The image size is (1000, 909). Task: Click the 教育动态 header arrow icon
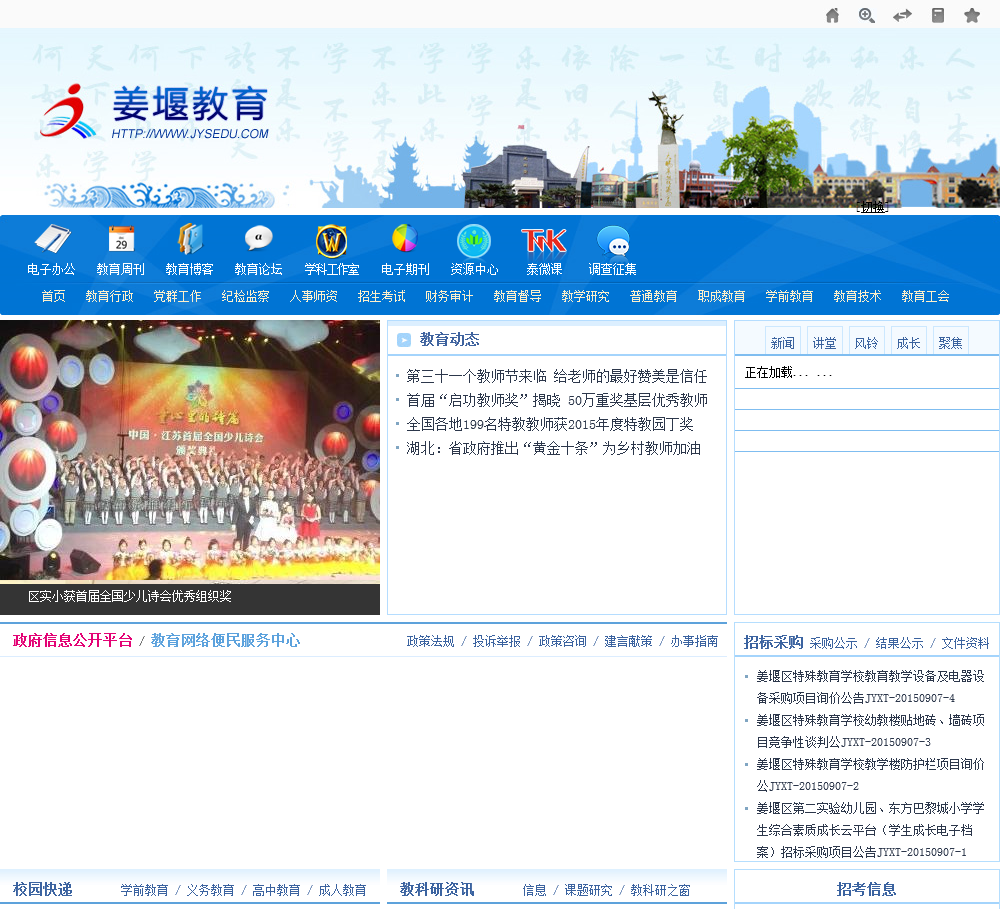click(404, 340)
